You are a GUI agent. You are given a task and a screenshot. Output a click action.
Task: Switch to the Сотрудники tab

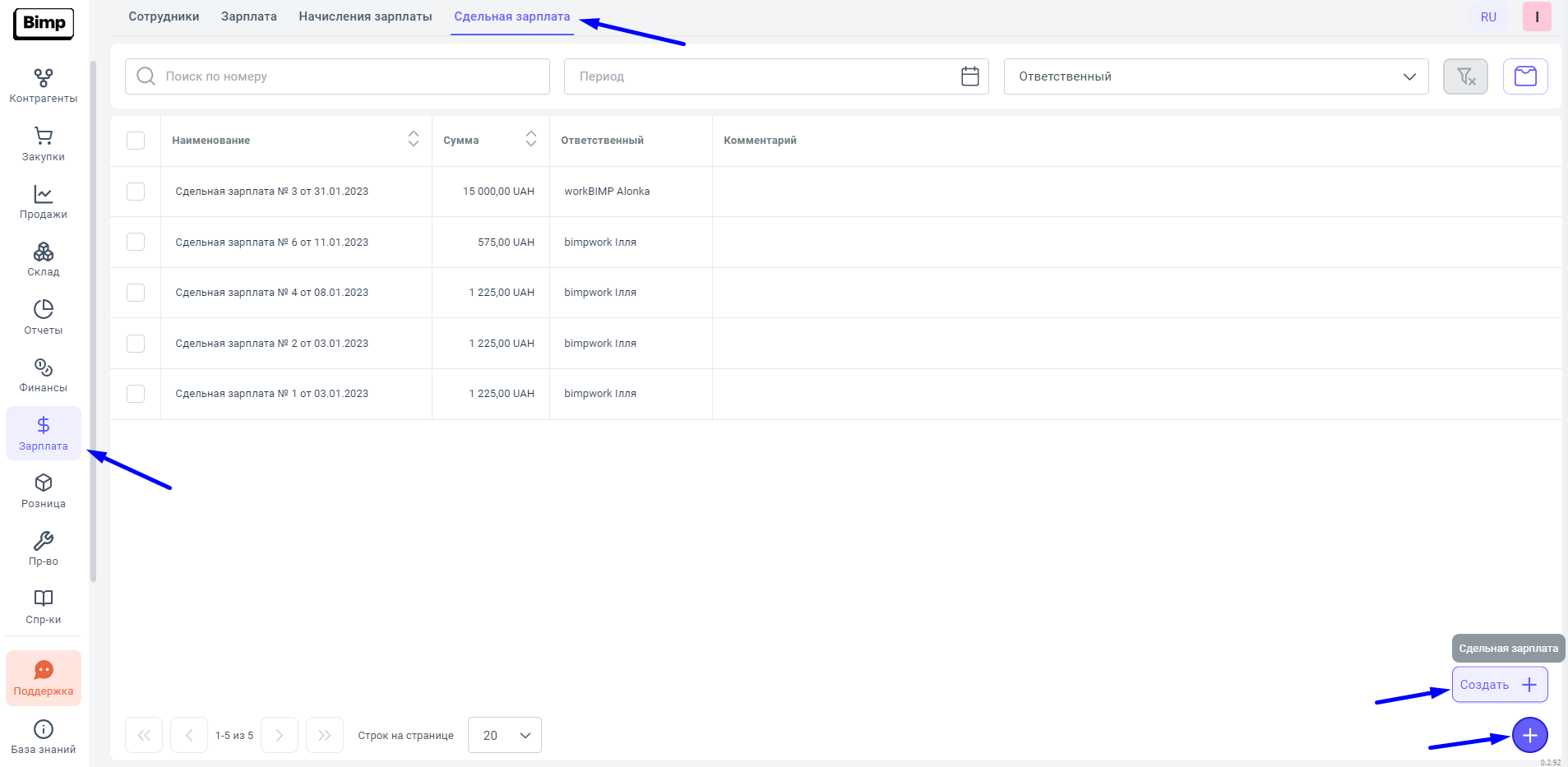point(164,16)
